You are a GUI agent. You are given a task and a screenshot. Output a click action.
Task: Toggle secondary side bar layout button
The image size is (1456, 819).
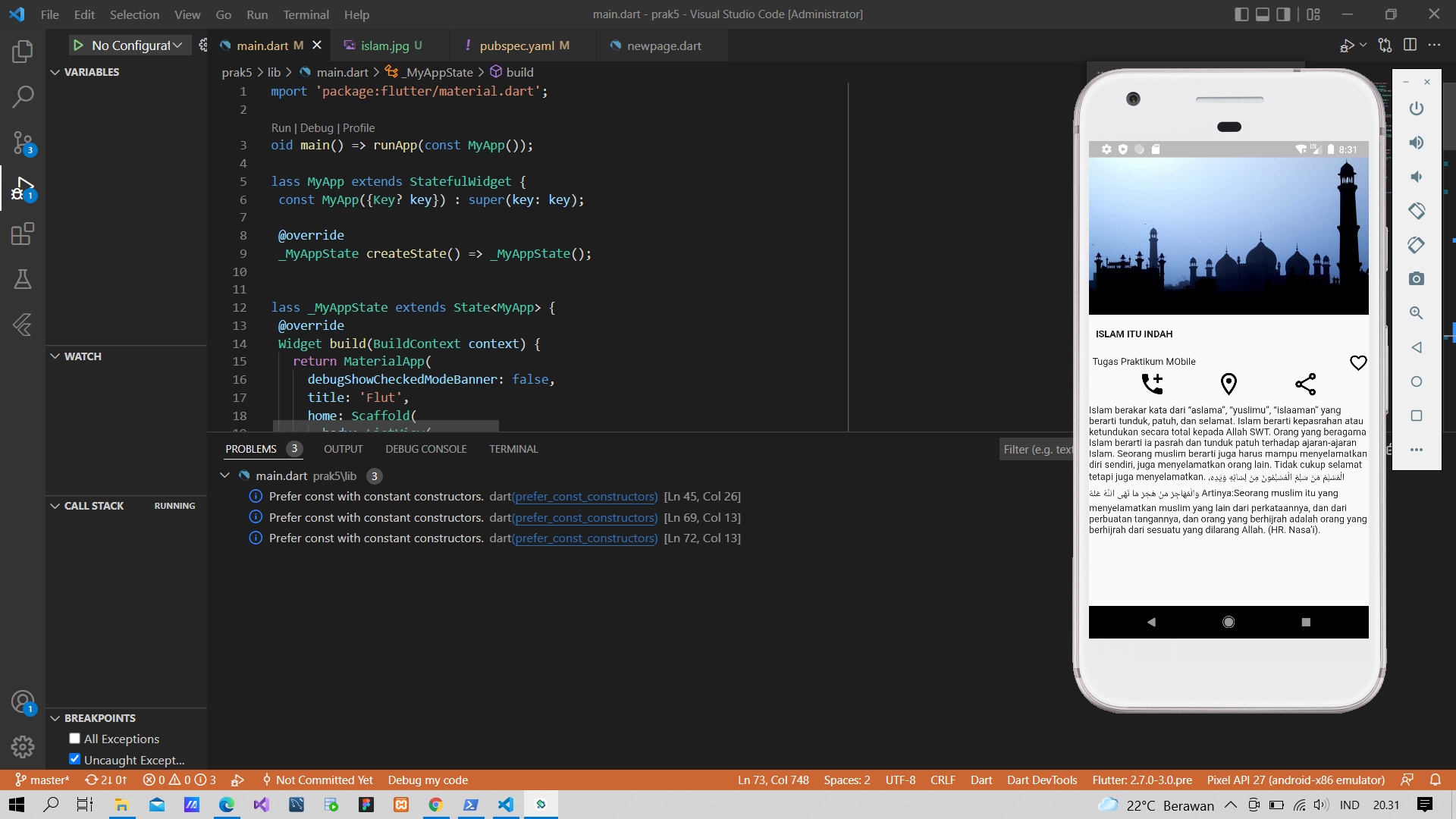(x=1283, y=14)
